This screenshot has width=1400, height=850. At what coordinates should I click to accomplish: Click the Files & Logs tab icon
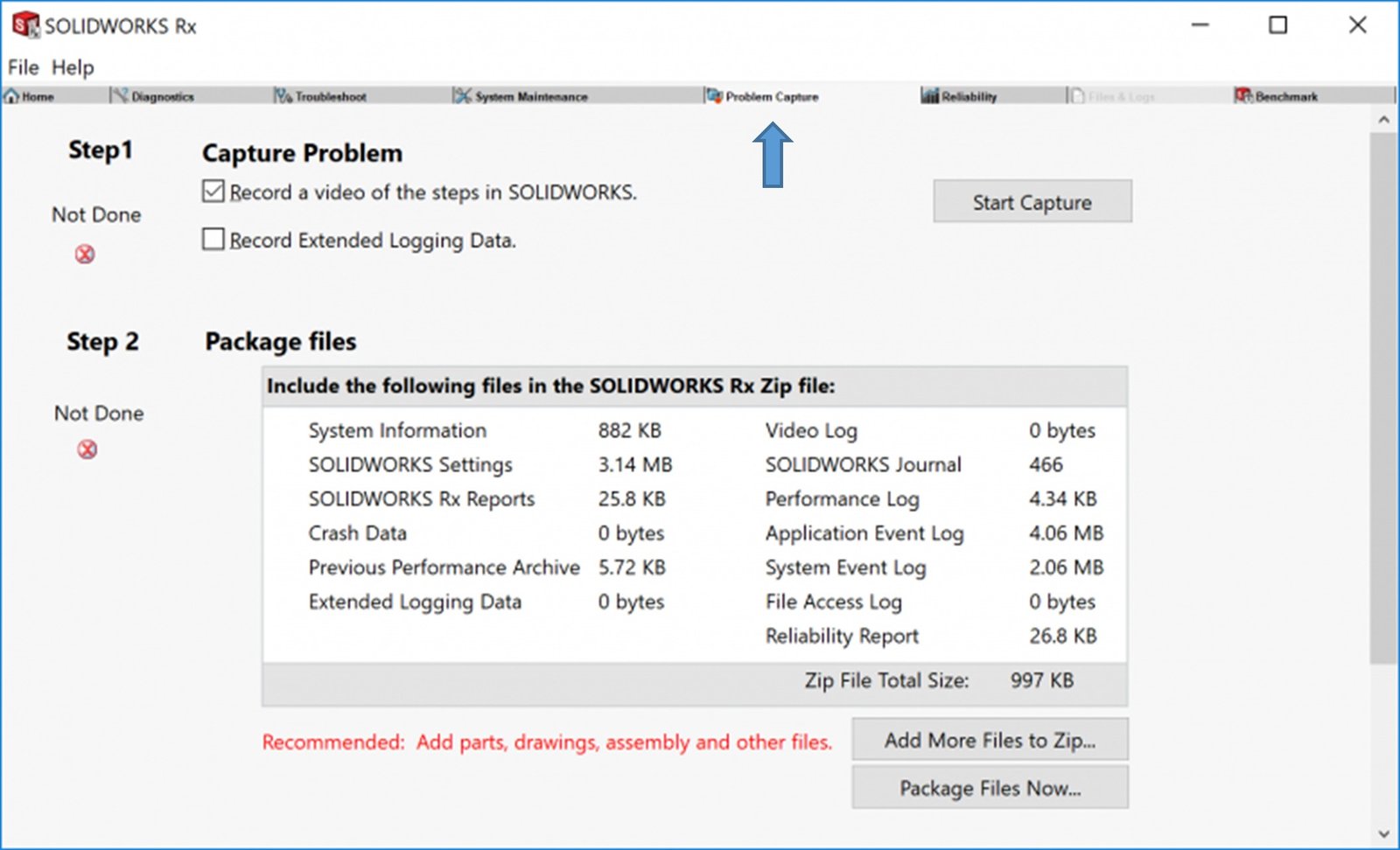[1077, 95]
